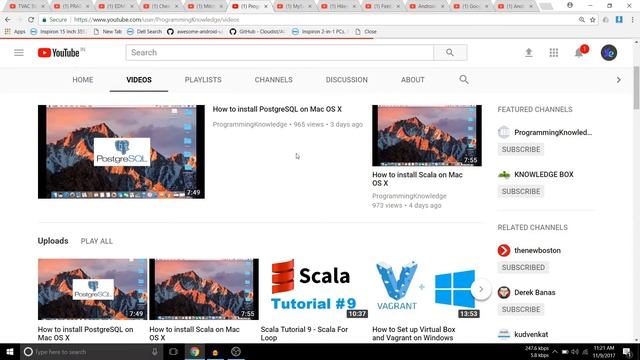Reload the page with the refresh icon

pos(31,20)
